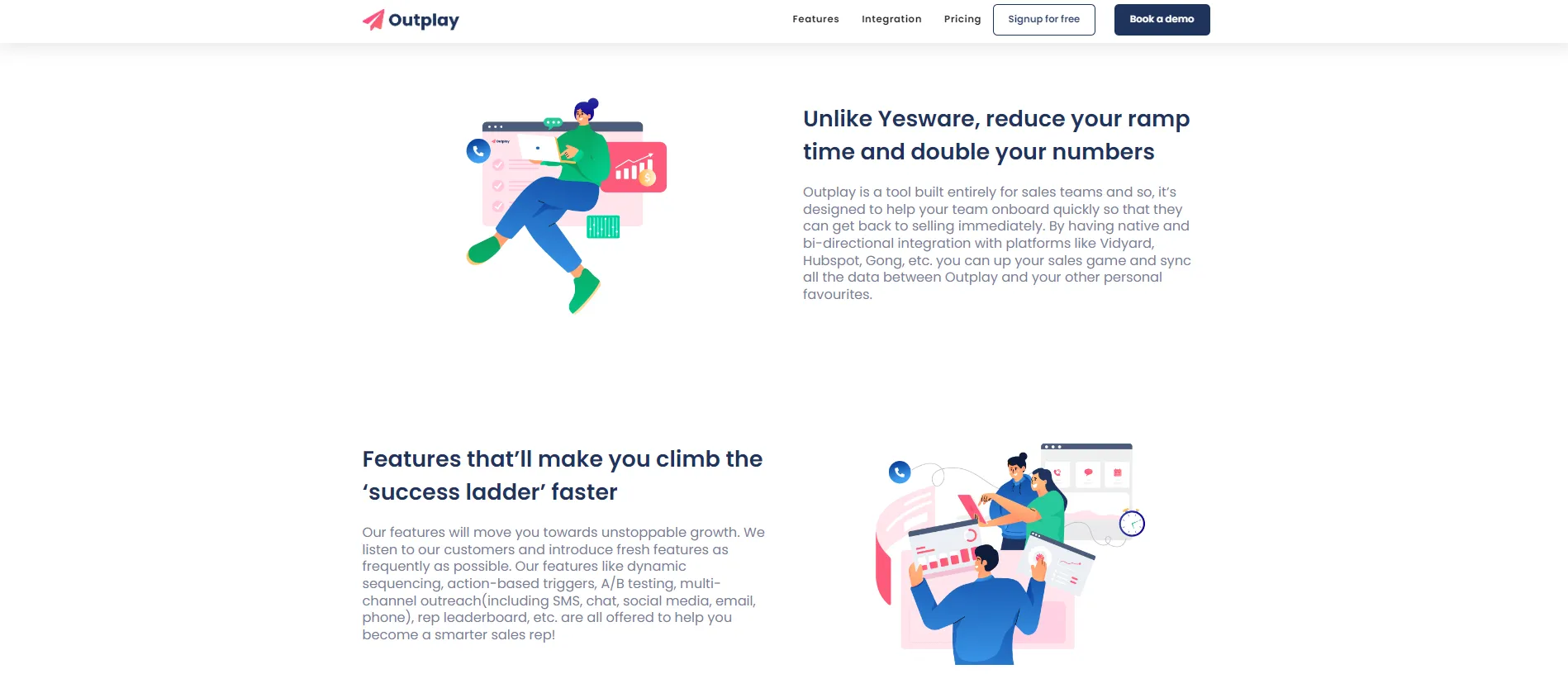The height and width of the screenshot is (693, 1568).
Task: Click the paragraph about Vidyard and Hubspot integration
Action: pos(997,243)
